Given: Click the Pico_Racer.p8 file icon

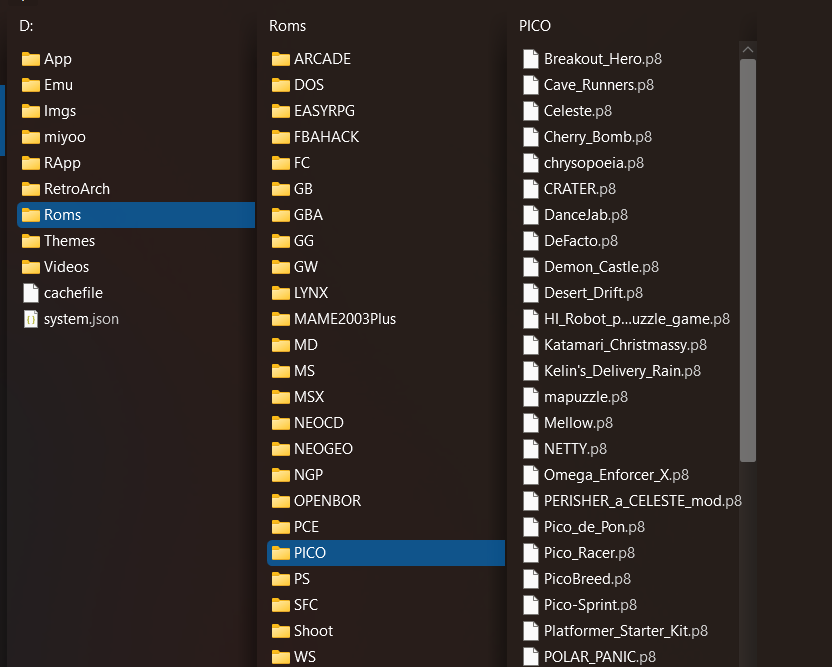Looking at the screenshot, I should click(531, 553).
